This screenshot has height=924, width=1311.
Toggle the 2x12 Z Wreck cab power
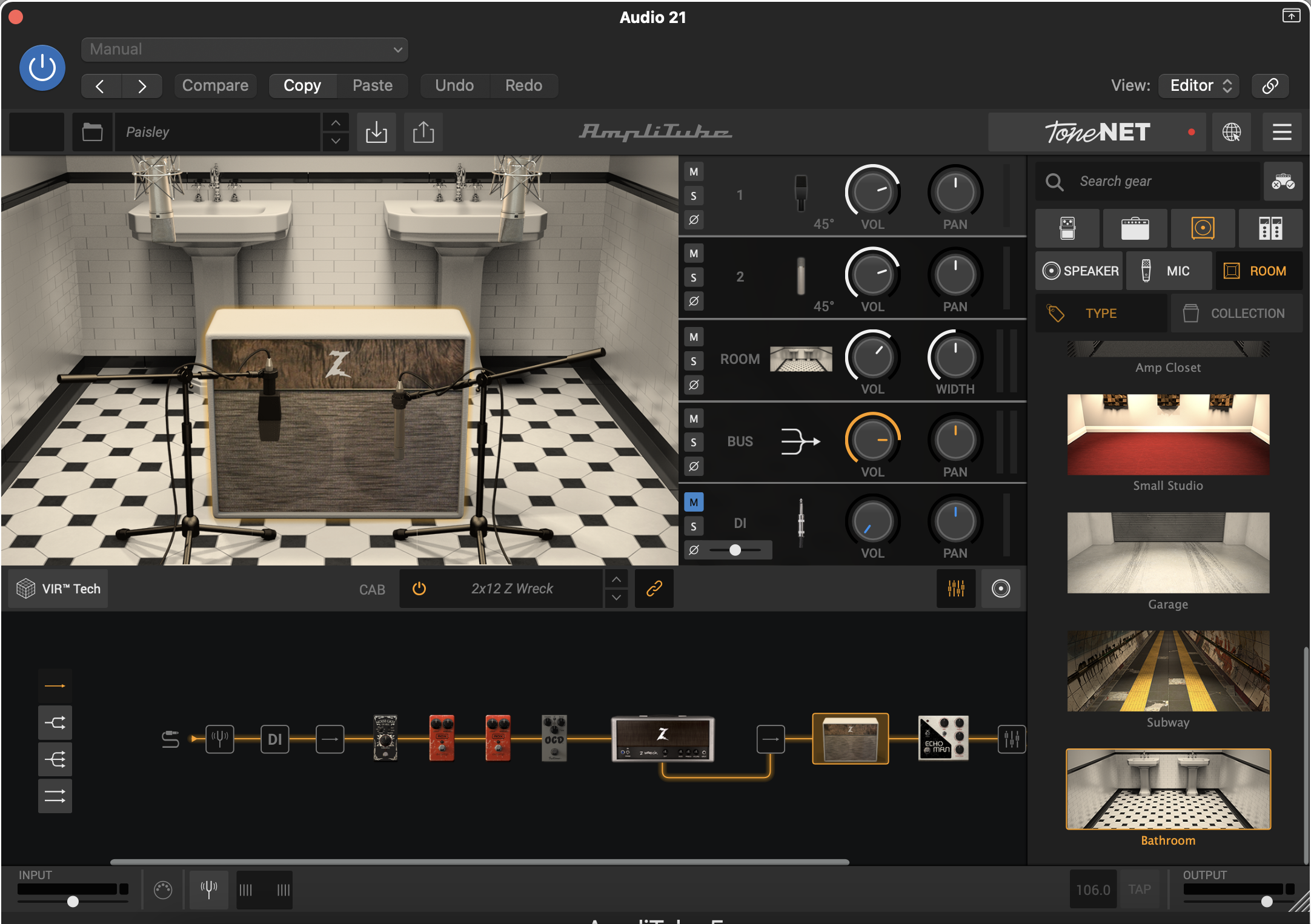tap(419, 589)
